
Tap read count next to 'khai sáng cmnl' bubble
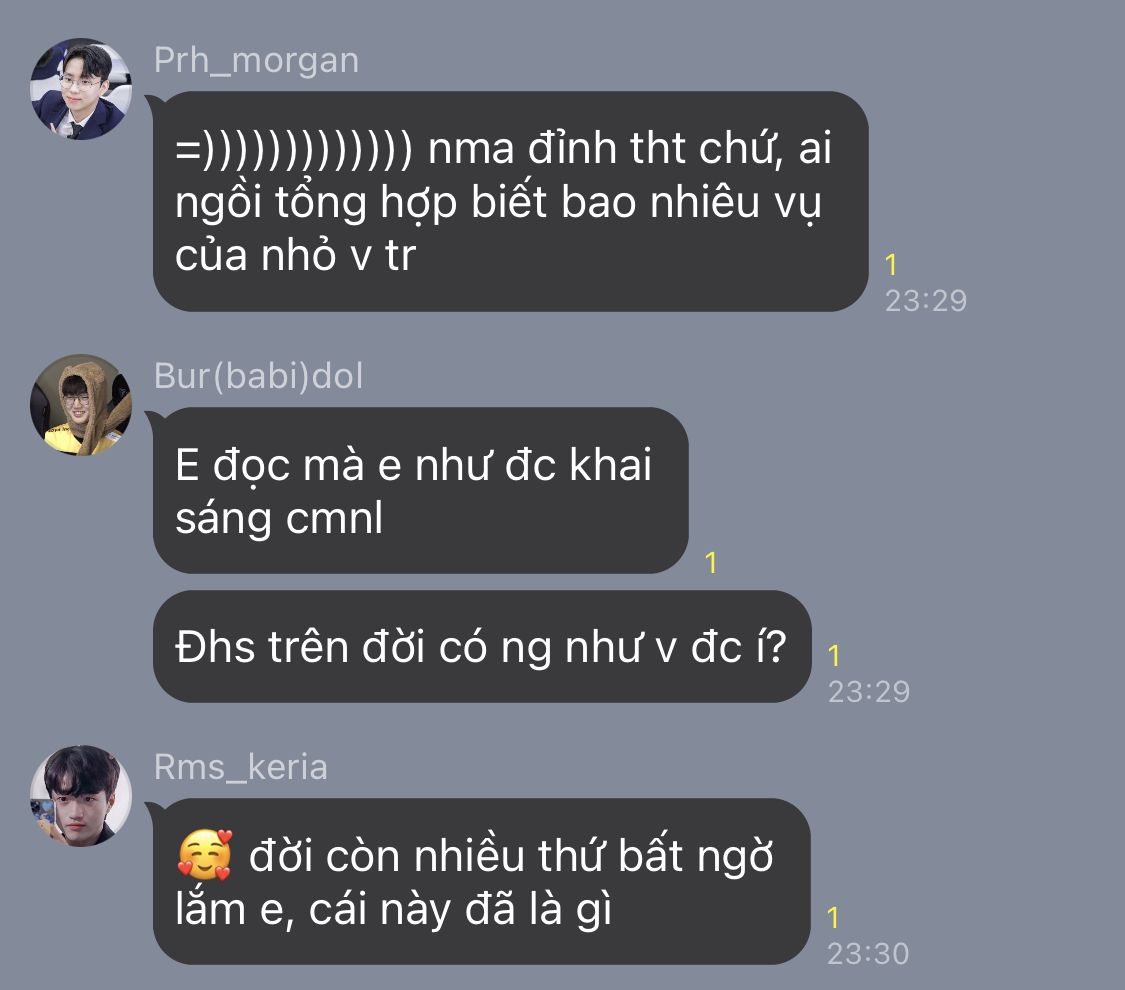point(711,563)
